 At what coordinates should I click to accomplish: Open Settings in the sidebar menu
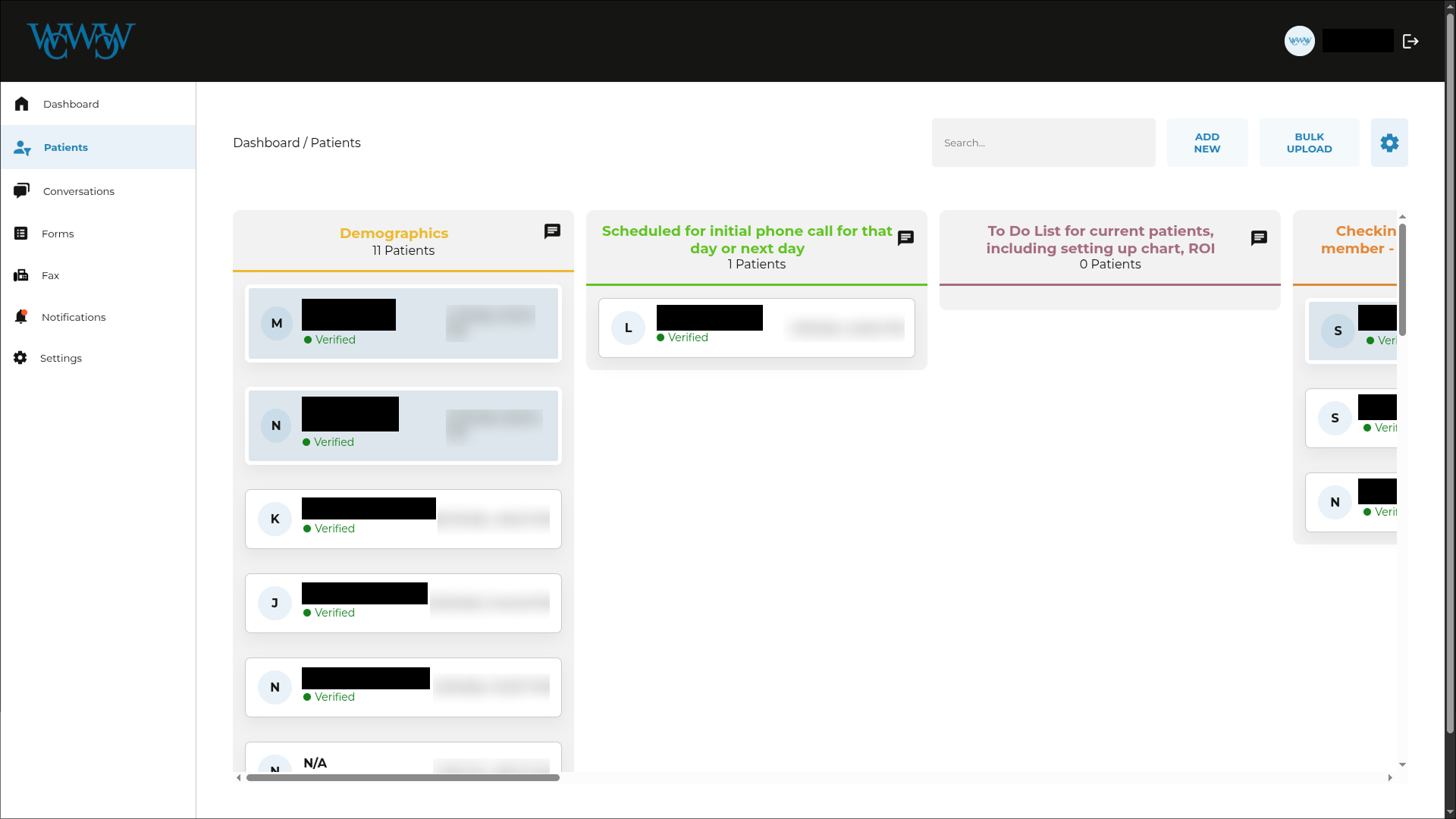(x=61, y=358)
